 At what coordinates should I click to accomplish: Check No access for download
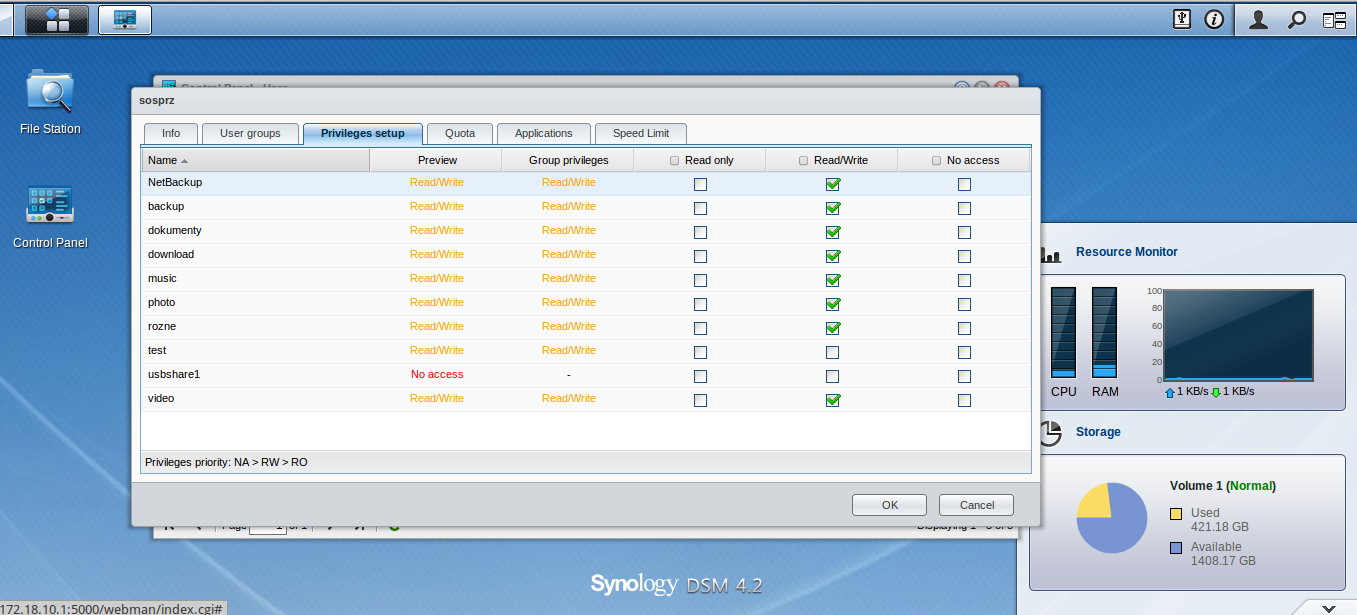point(964,256)
